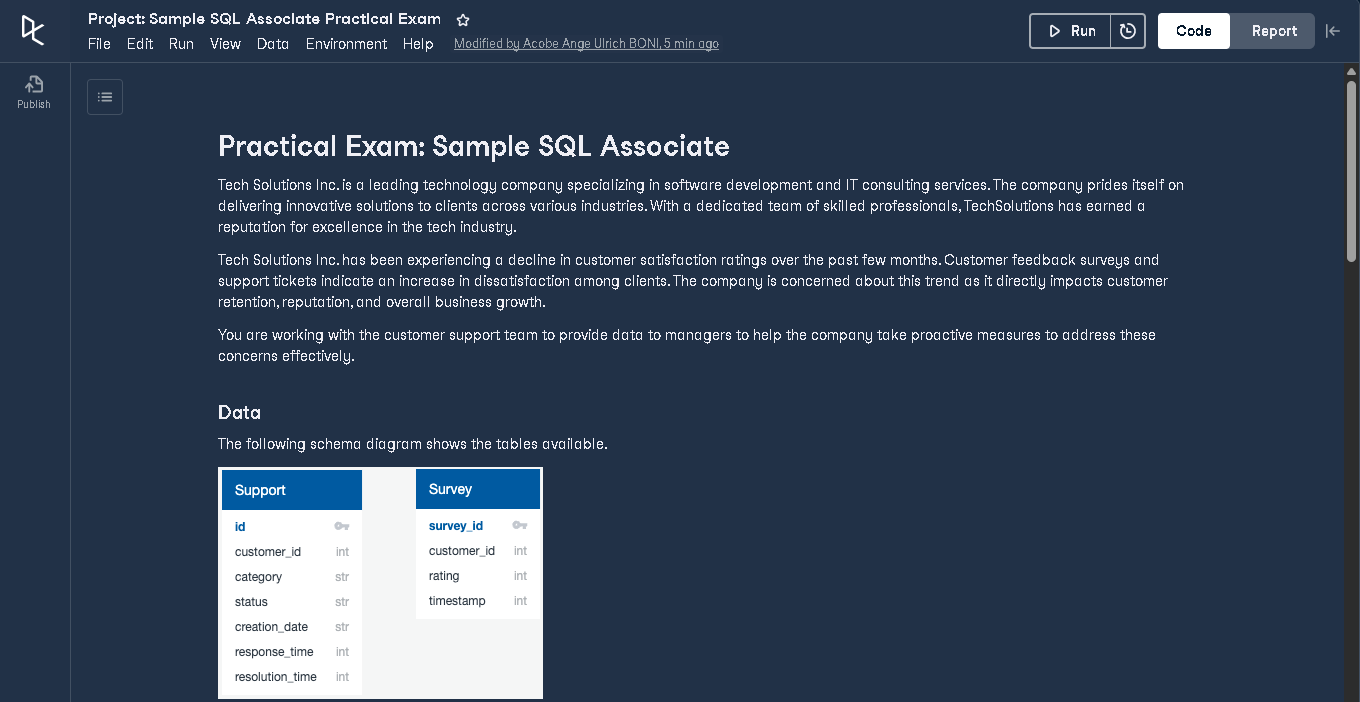1360x702 pixels.
Task: Toggle the Survey table header selection
Action: [477, 489]
